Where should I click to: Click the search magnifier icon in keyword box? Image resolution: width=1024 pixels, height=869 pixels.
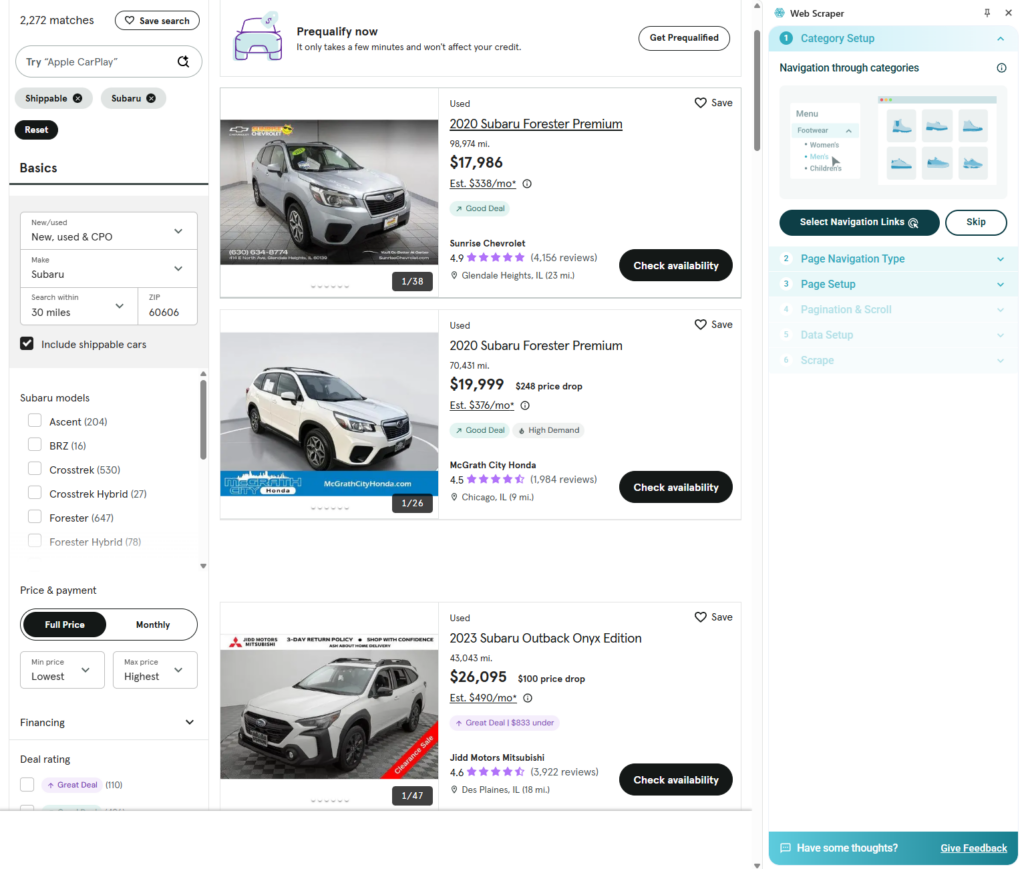183,62
